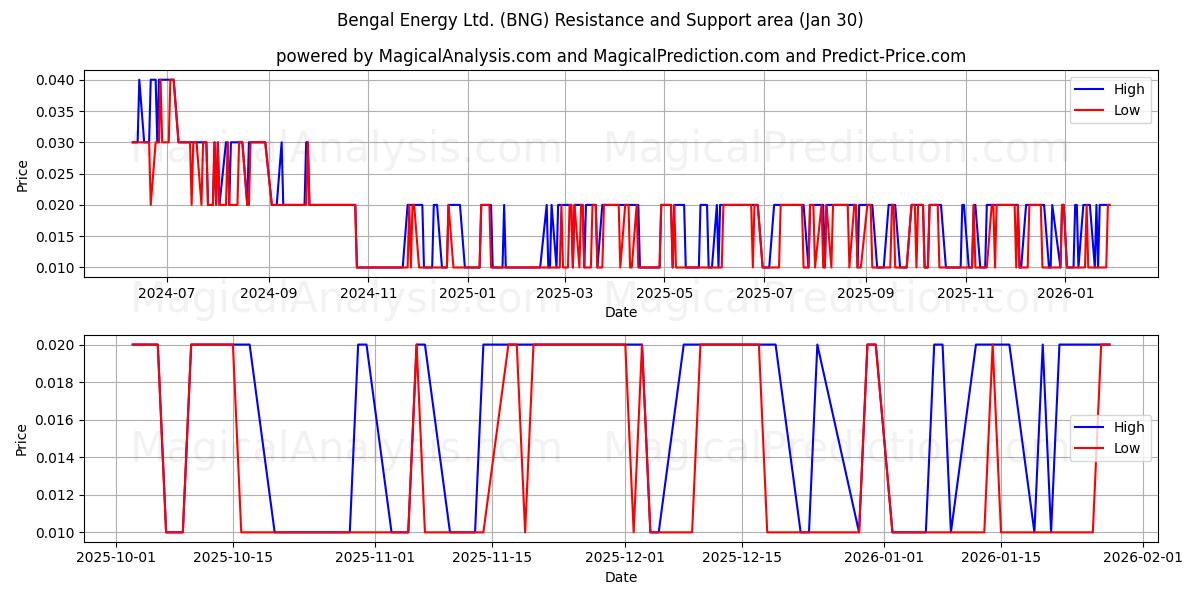Viewport: 1200px width, 600px height.
Task: Click the '2025-10-01' x-axis label in bottom chart
Action: [116, 558]
